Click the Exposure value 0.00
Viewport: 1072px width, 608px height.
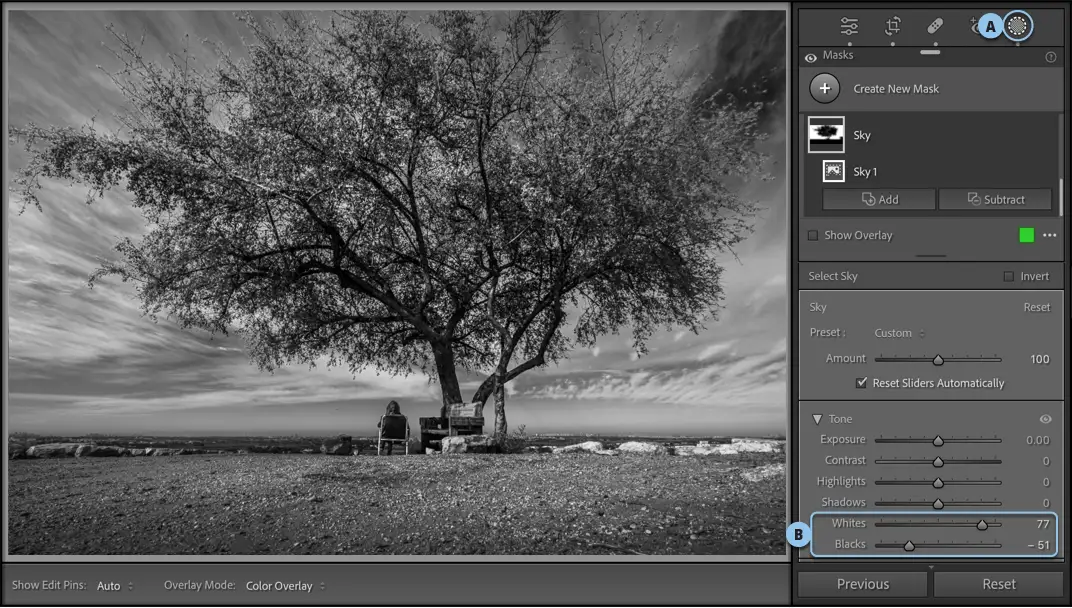tap(1037, 440)
